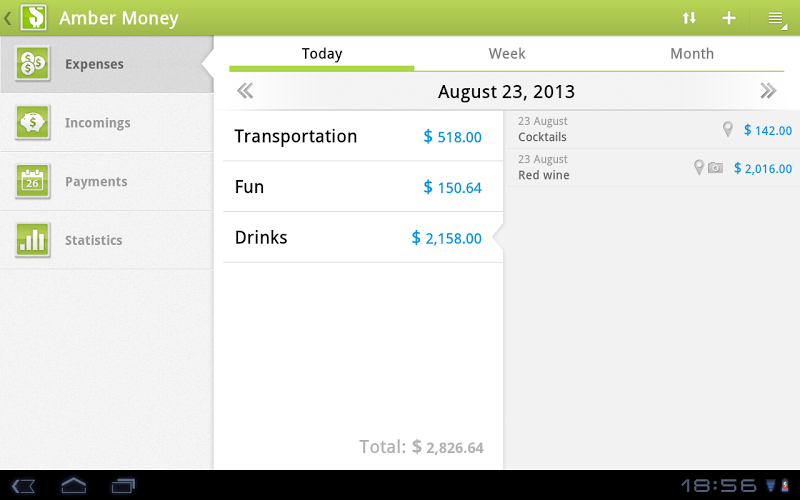Select the Today tab

pyautogui.click(x=322, y=54)
